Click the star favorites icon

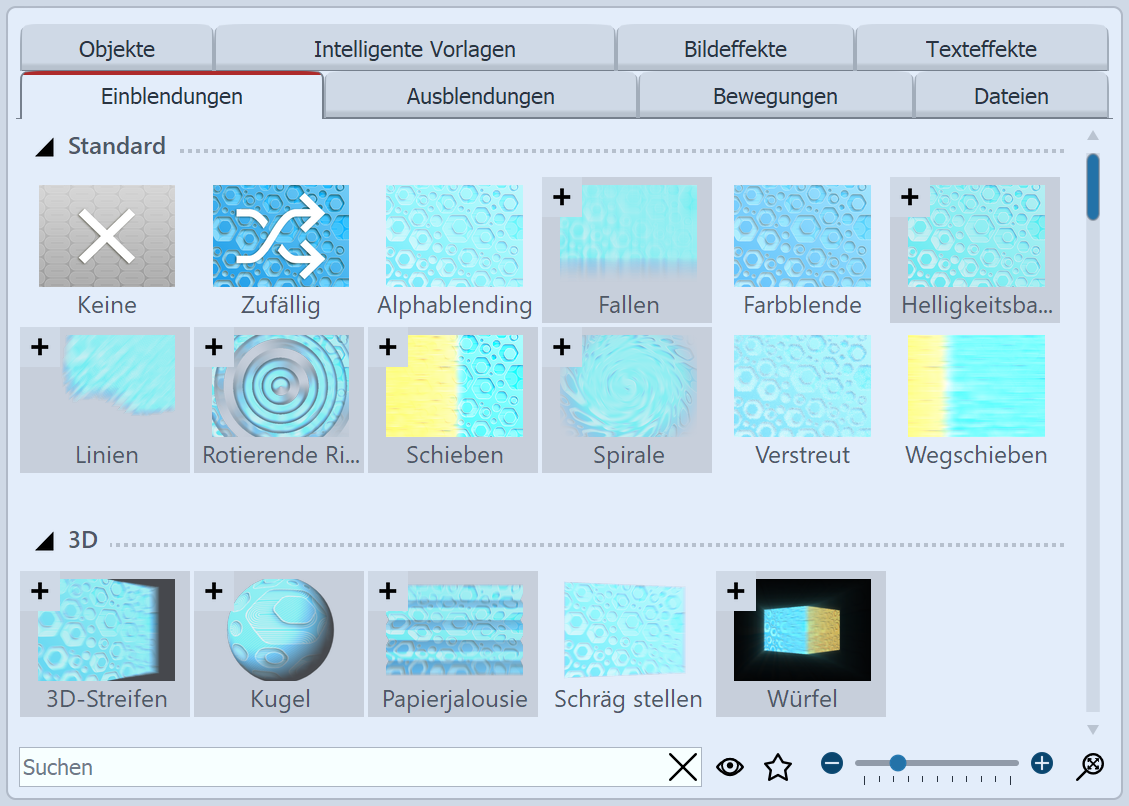click(x=777, y=767)
